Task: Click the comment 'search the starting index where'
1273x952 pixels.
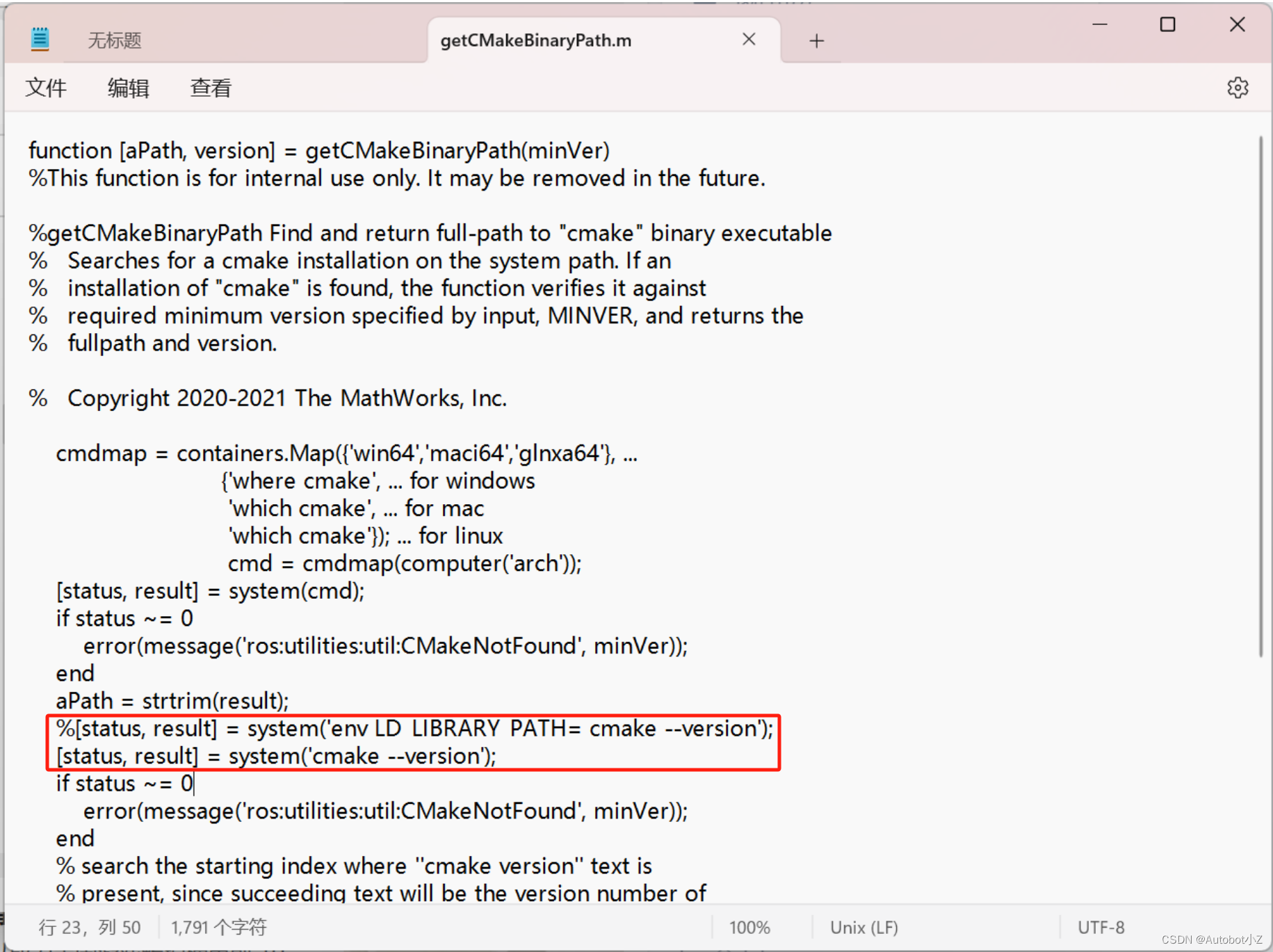Action: (x=354, y=866)
